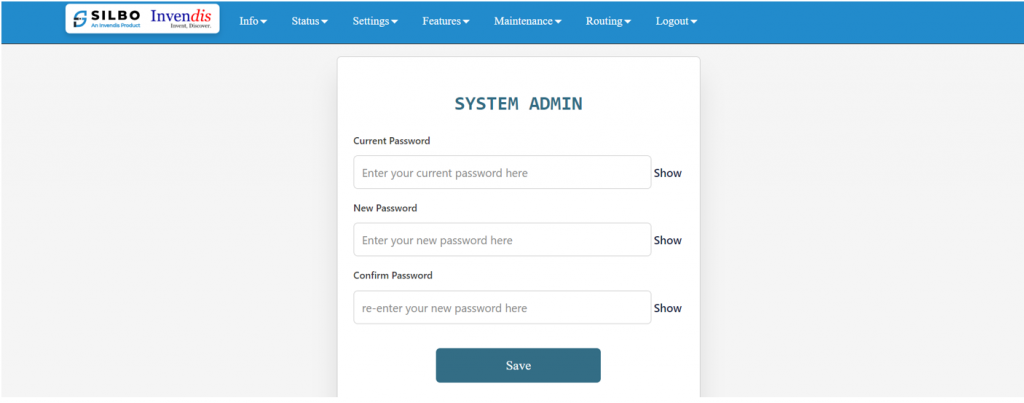The image size is (1024, 403).
Task: Click the current password input field
Action: click(x=502, y=173)
